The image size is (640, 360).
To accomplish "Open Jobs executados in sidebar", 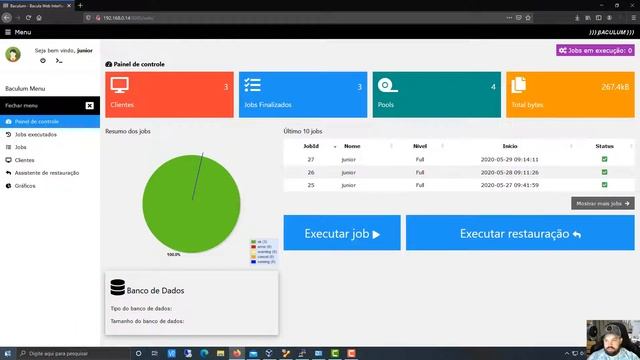I will point(50,134).
